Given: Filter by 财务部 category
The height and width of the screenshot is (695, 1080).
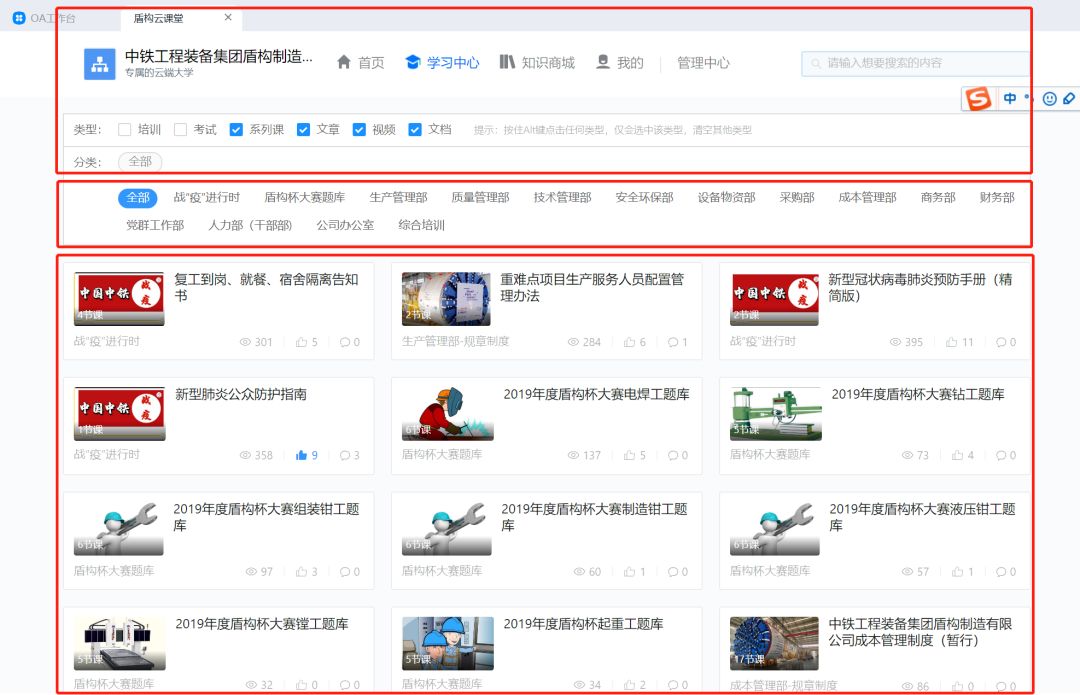Looking at the screenshot, I should (997, 198).
